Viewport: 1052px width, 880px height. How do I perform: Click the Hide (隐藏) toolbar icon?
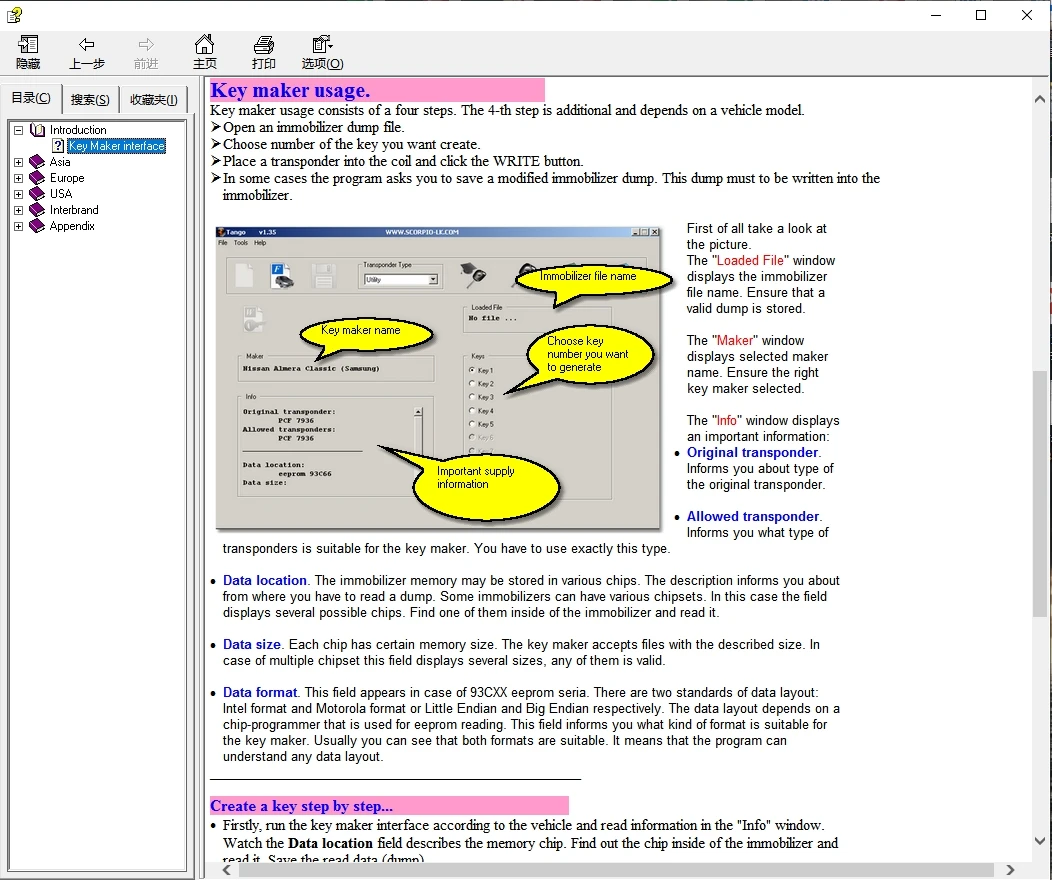tap(28, 45)
